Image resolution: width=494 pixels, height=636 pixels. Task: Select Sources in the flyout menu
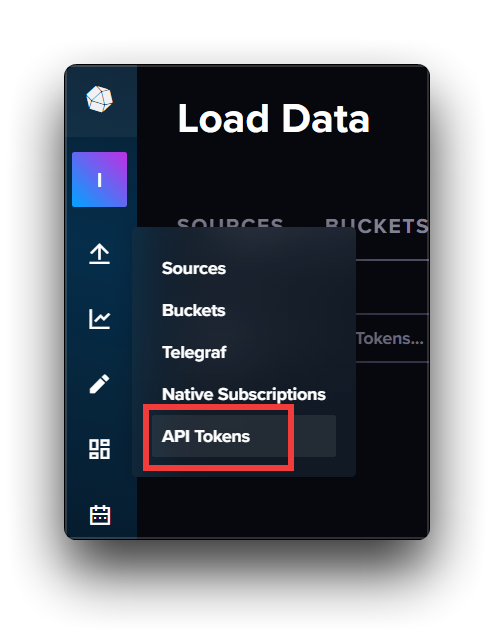pos(194,268)
